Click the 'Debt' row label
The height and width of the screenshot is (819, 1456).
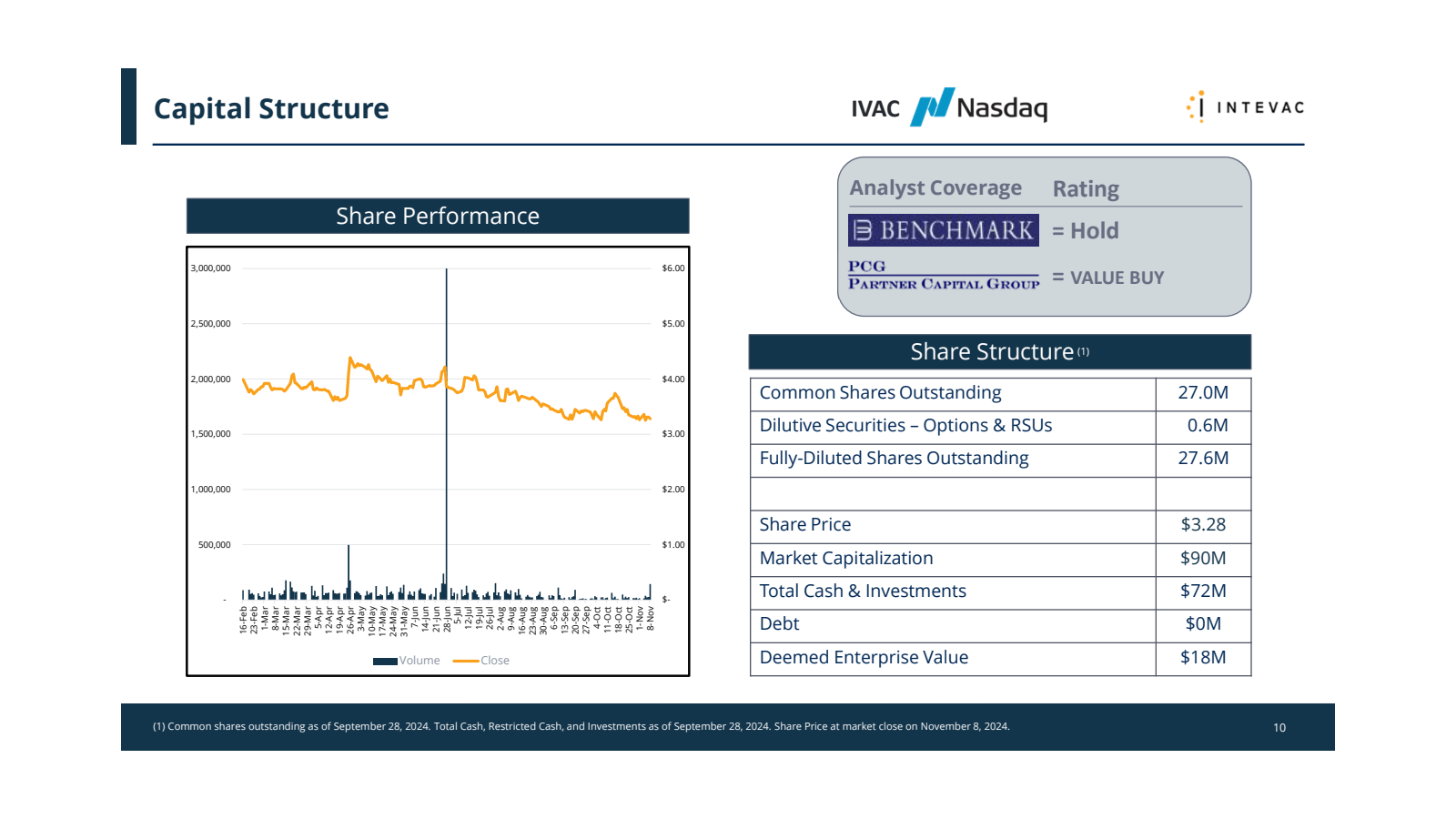(x=779, y=623)
